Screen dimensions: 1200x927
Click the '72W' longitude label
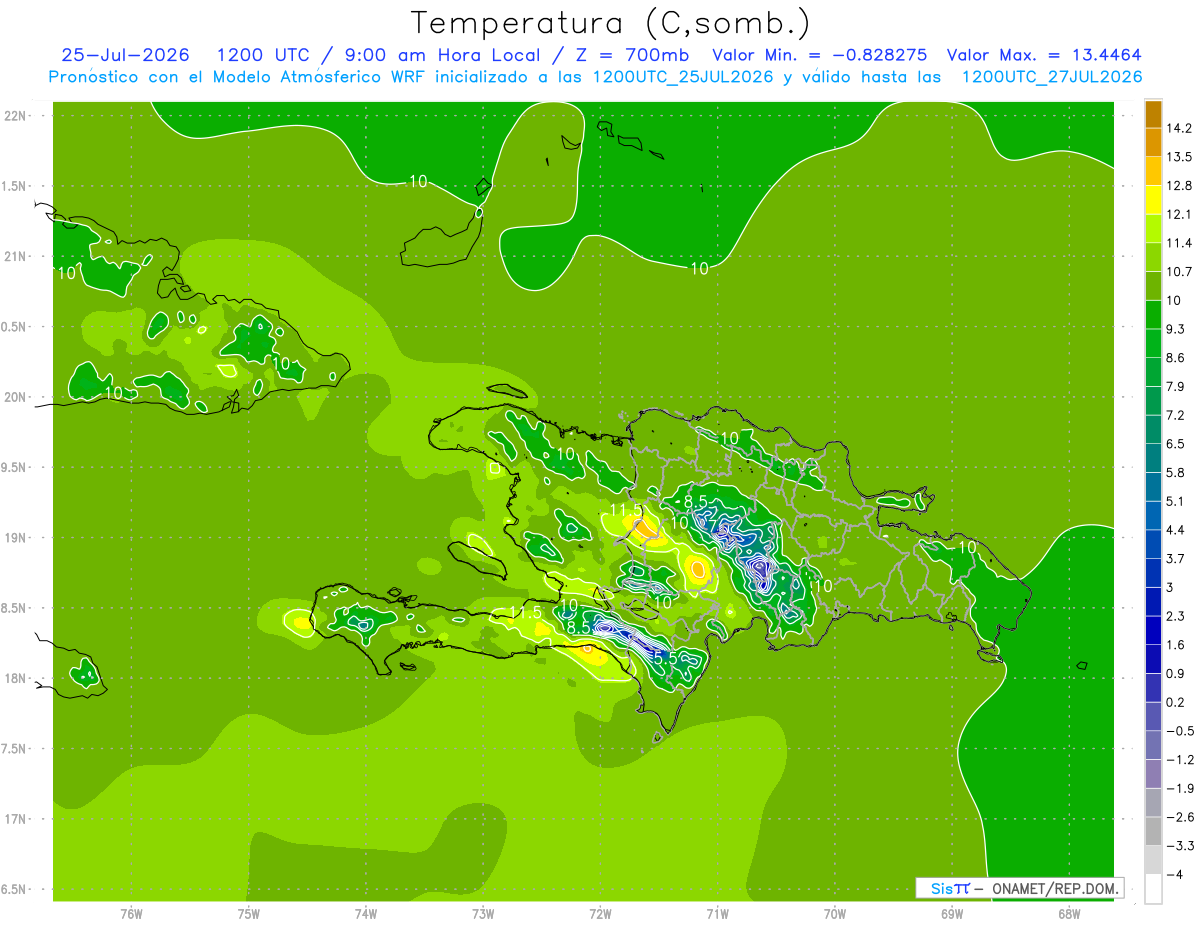coord(600,913)
